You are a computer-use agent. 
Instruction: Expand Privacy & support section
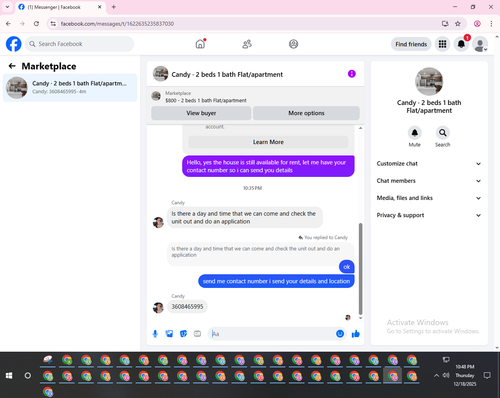(429, 215)
